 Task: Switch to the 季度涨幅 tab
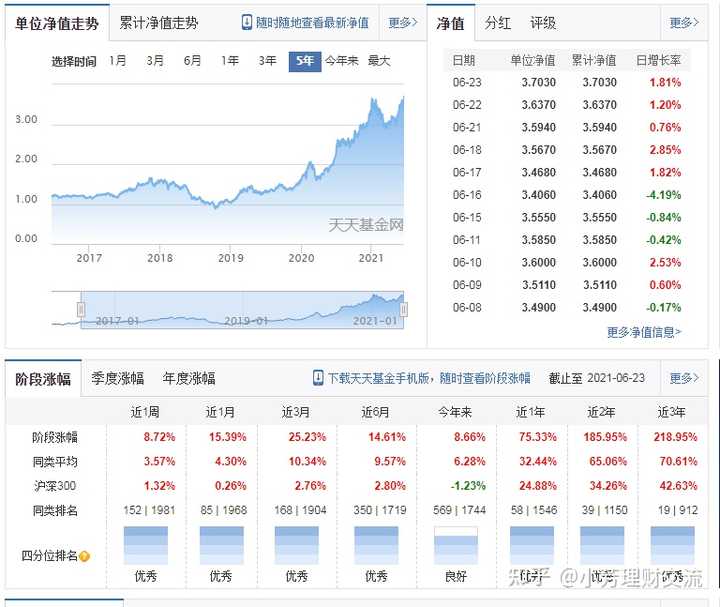[x=118, y=378]
